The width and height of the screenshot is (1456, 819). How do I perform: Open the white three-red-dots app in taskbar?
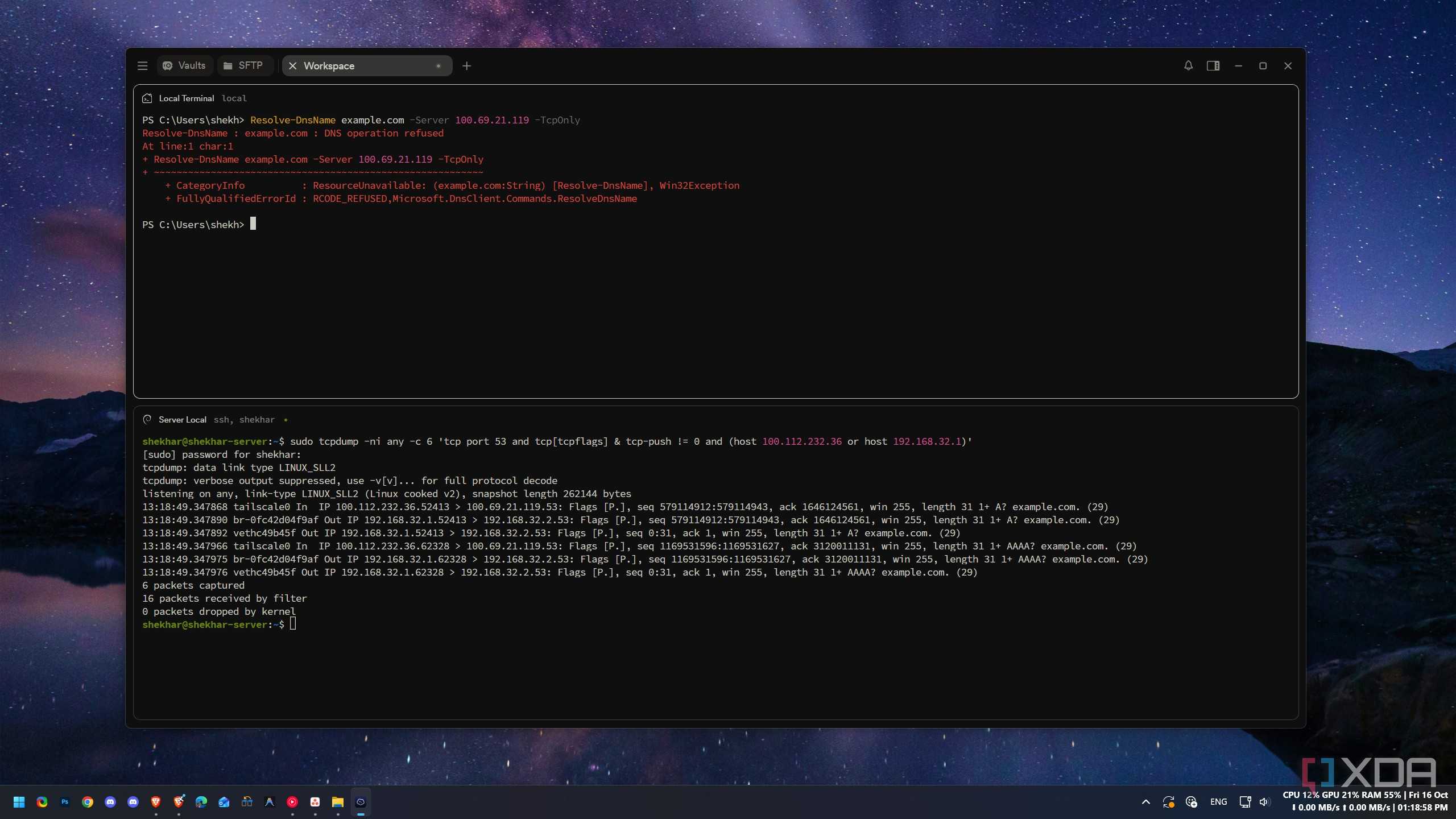point(315,802)
